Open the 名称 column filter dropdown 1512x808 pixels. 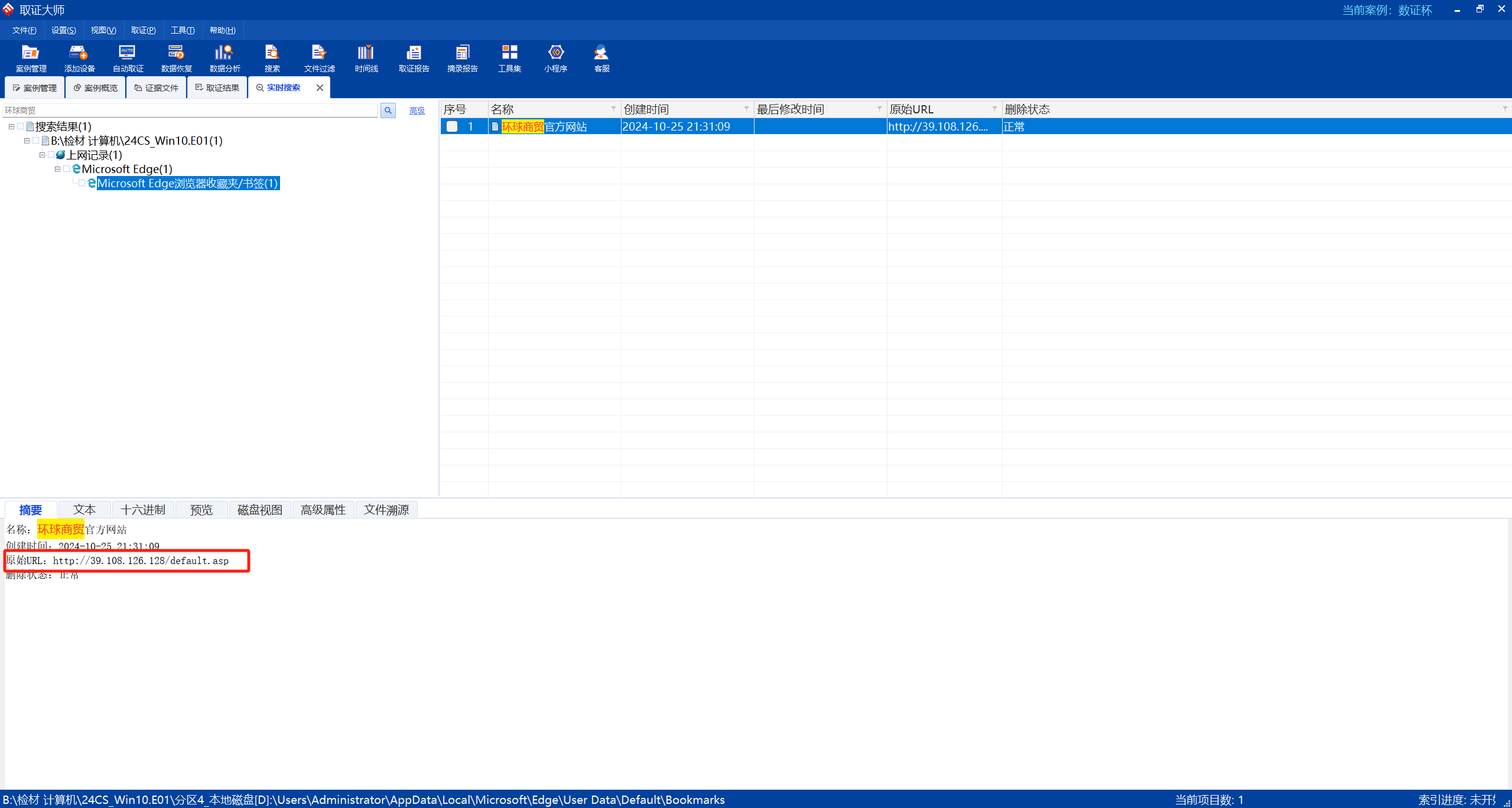click(x=613, y=109)
